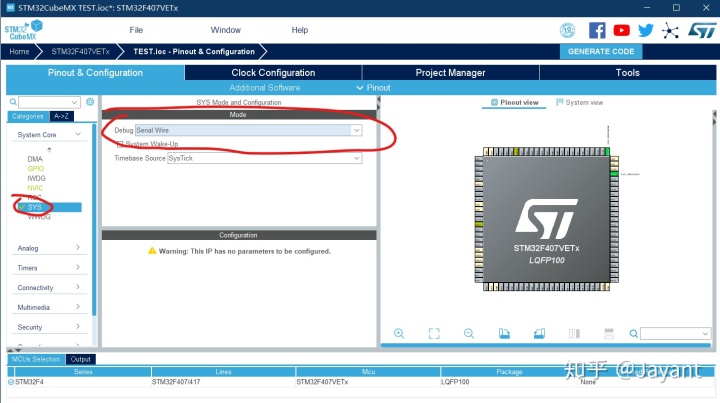Open the Help menu
Screen dimensions: 720x403
(x=299, y=30)
